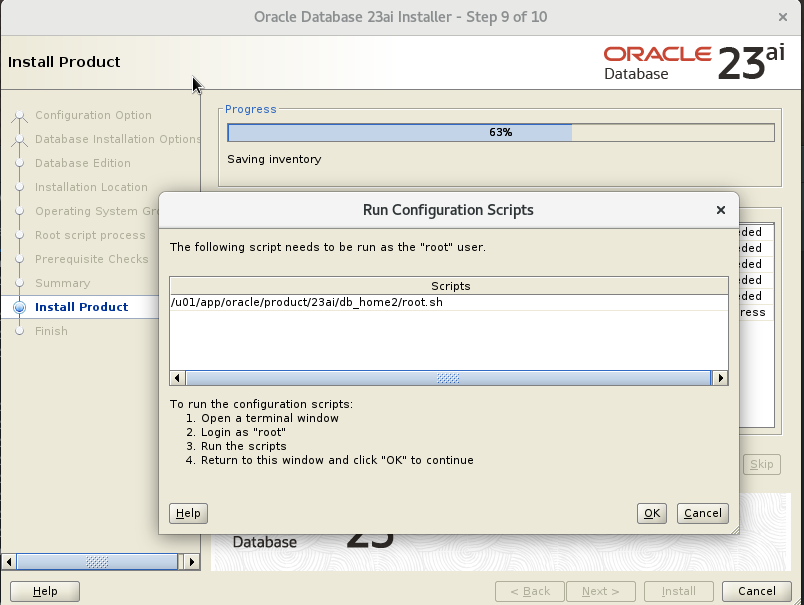This screenshot has height=605, width=804.
Task: Select the Configuration Option step
Action: tap(93, 115)
